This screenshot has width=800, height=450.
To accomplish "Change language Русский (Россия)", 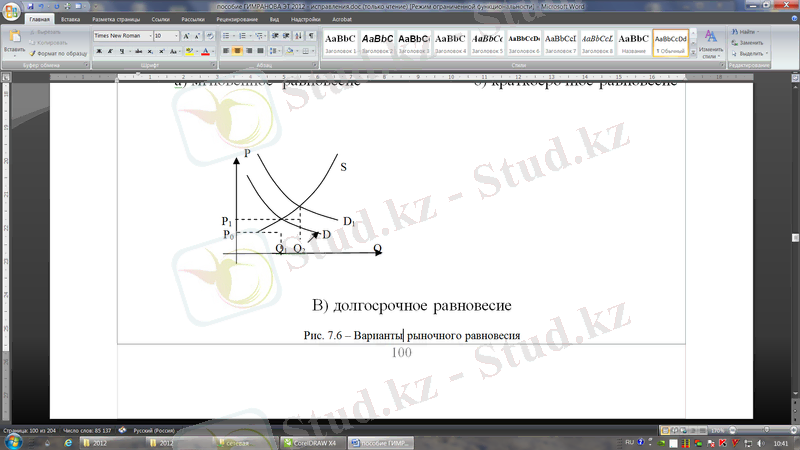I will point(154,431).
